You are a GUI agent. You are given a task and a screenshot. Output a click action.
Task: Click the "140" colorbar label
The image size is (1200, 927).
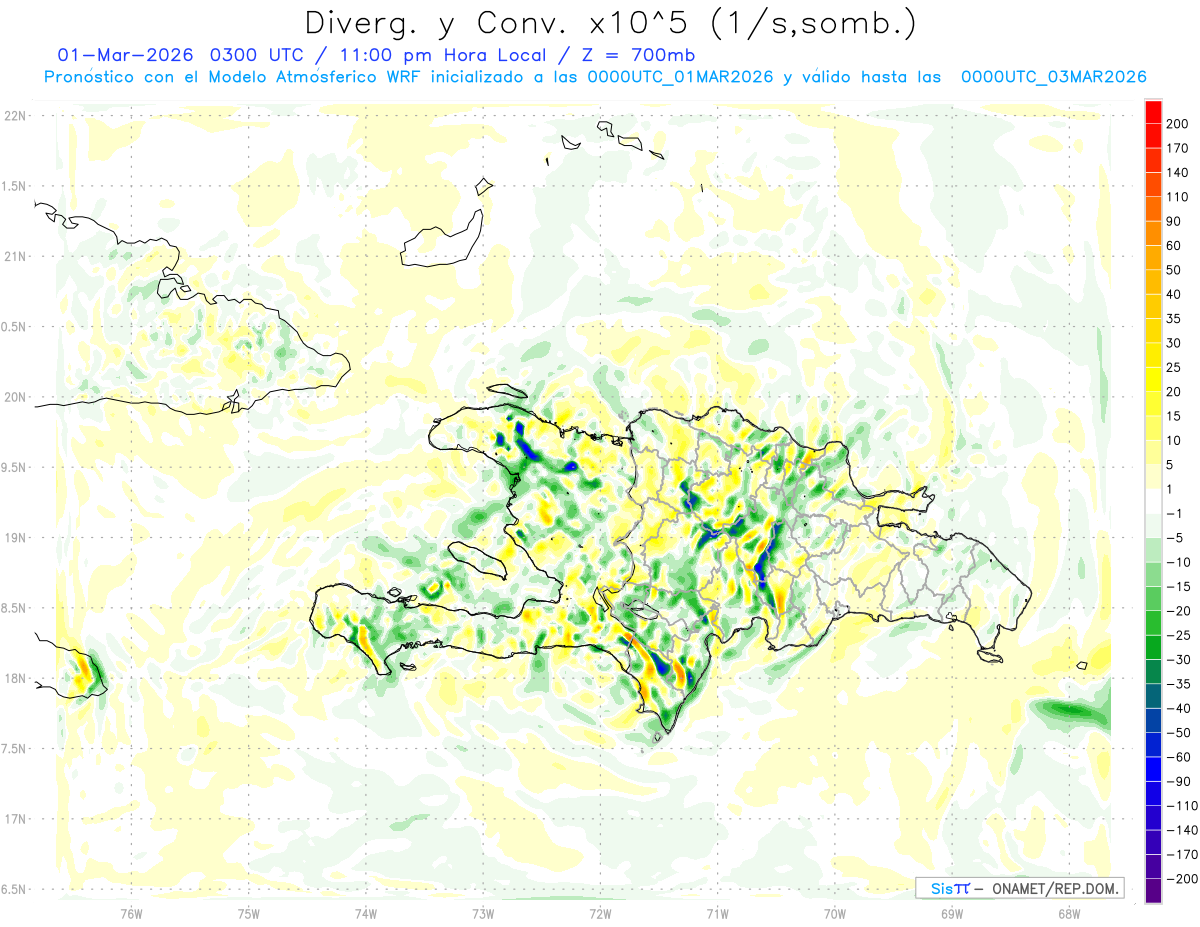(x=1177, y=173)
